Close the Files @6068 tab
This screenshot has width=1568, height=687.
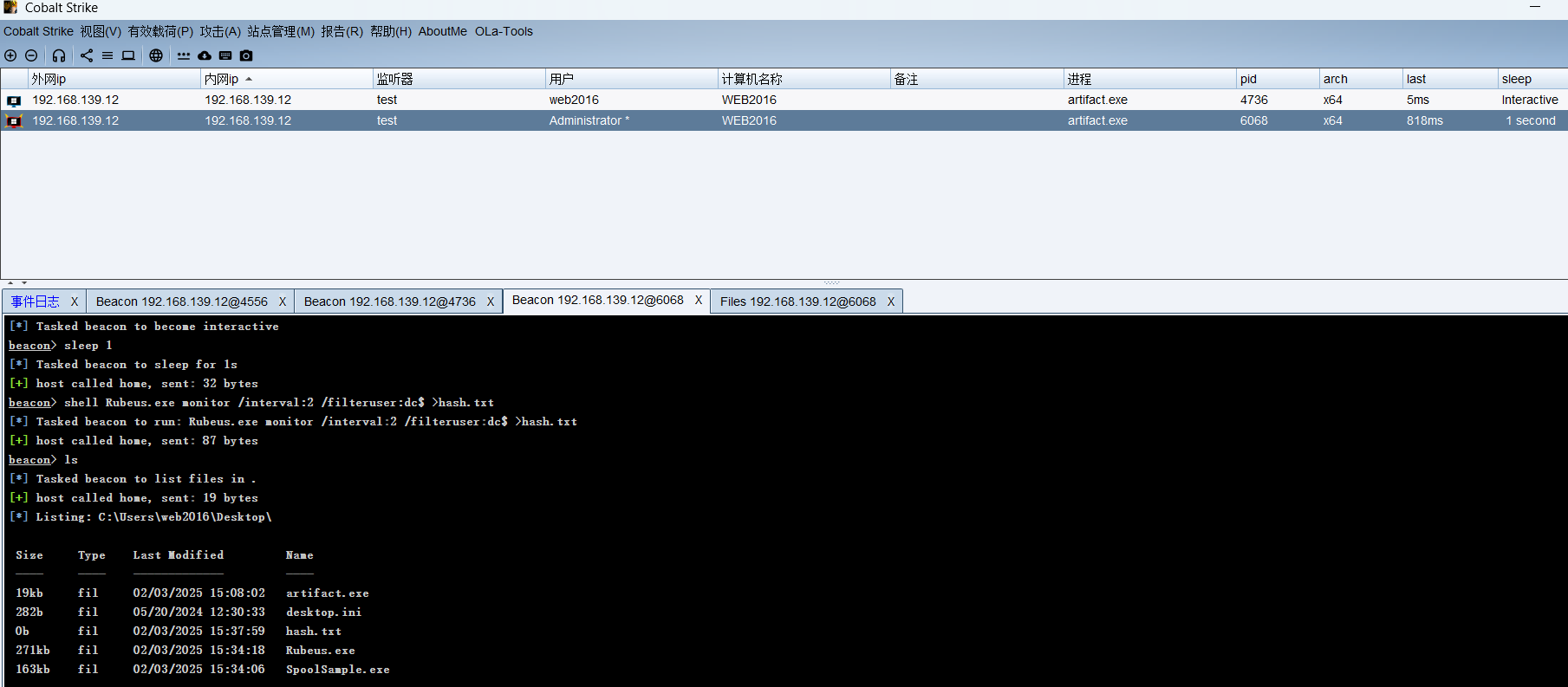tap(891, 301)
